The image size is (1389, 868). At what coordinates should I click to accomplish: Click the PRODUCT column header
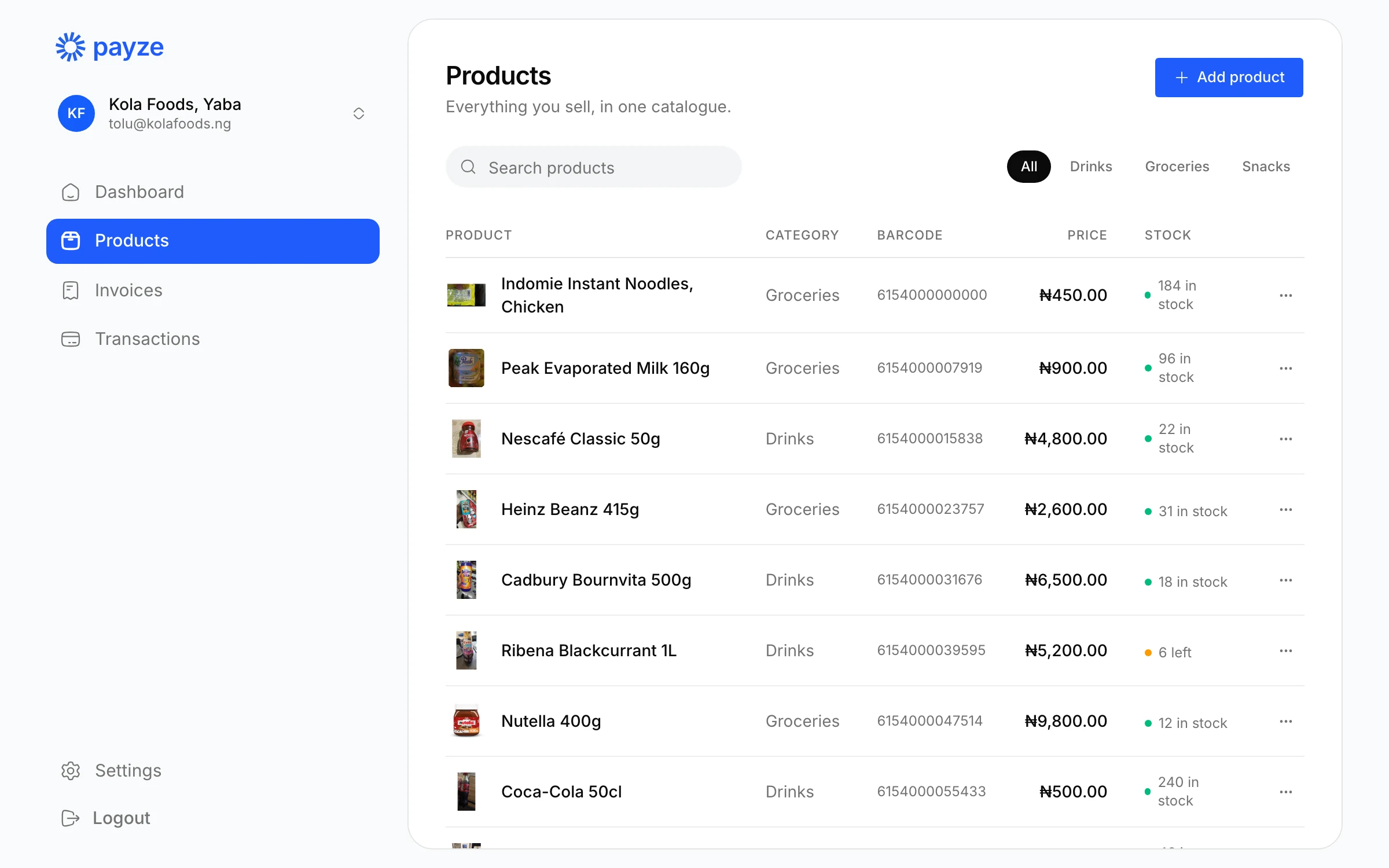point(479,236)
